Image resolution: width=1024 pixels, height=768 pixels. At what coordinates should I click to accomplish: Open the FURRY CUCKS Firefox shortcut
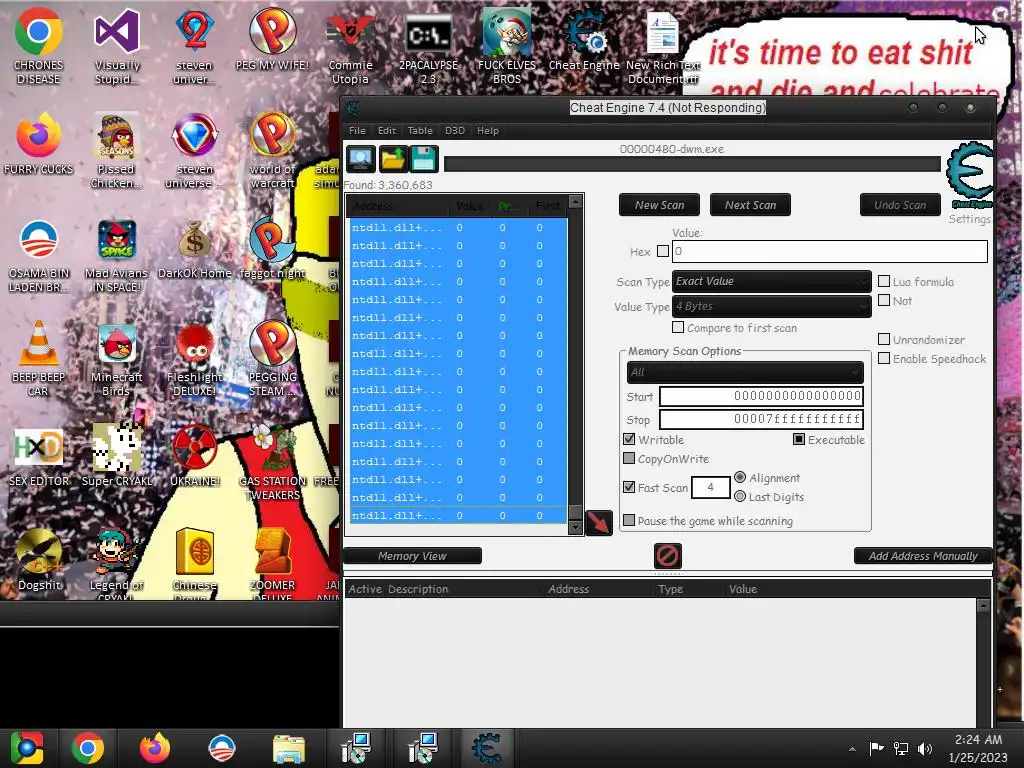(x=38, y=144)
